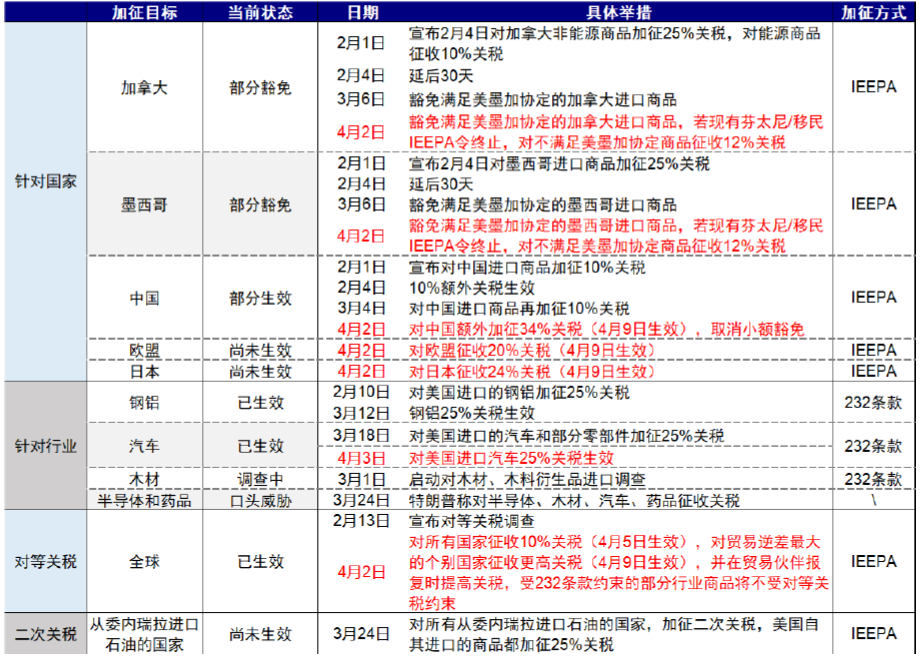The width and height of the screenshot is (921, 660).
Task: Click 232条款 in the 汽车 row
Action: pos(873,446)
